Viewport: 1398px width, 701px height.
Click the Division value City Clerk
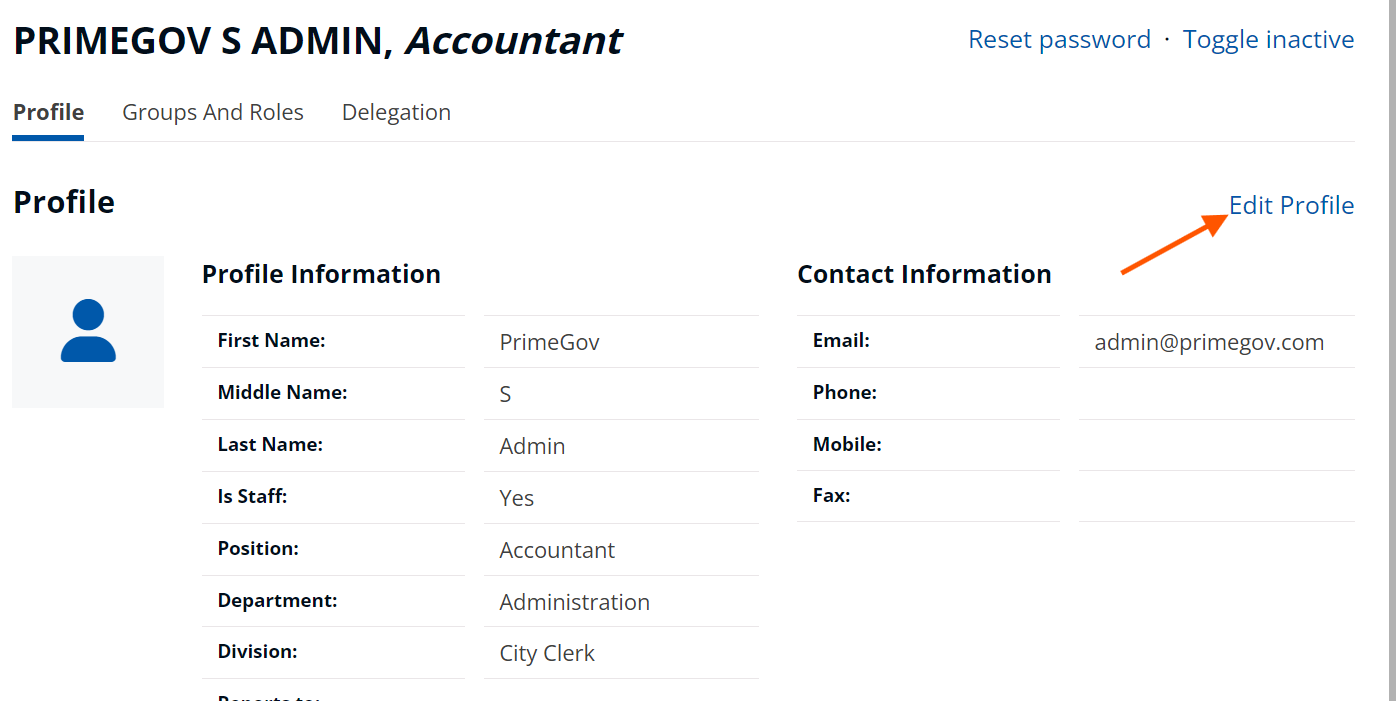(x=547, y=653)
